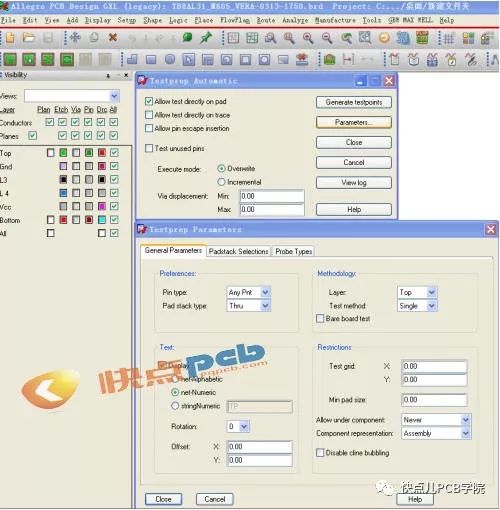The image size is (500, 510).
Task: Click the orange X Delete icon
Action: (x=113, y=38)
